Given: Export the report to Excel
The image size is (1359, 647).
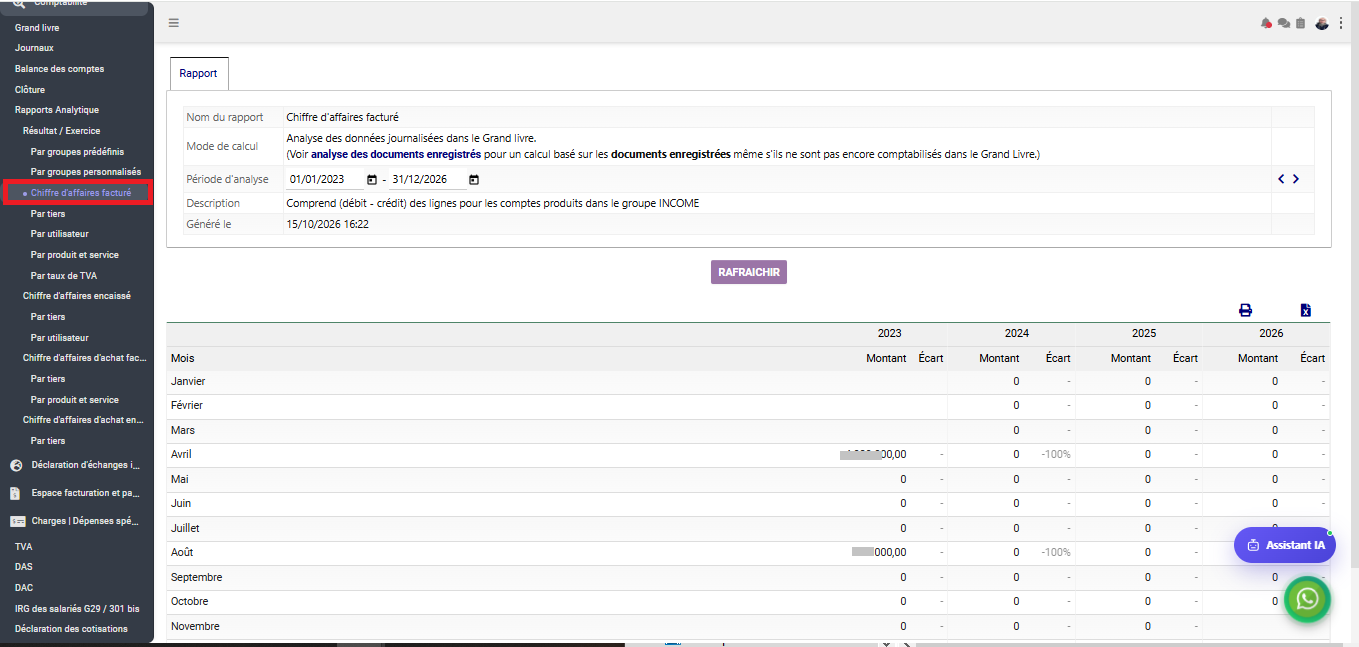Looking at the screenshot, I should pos(1305,310).
